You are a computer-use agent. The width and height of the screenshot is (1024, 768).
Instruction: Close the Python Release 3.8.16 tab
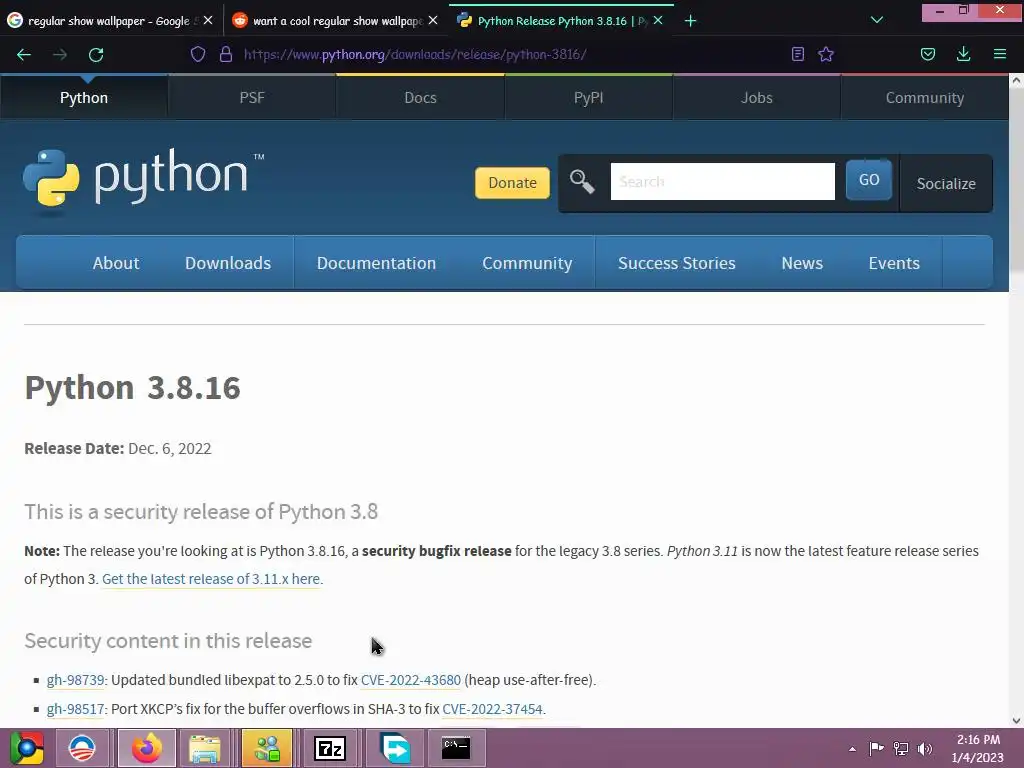[658, 20]
